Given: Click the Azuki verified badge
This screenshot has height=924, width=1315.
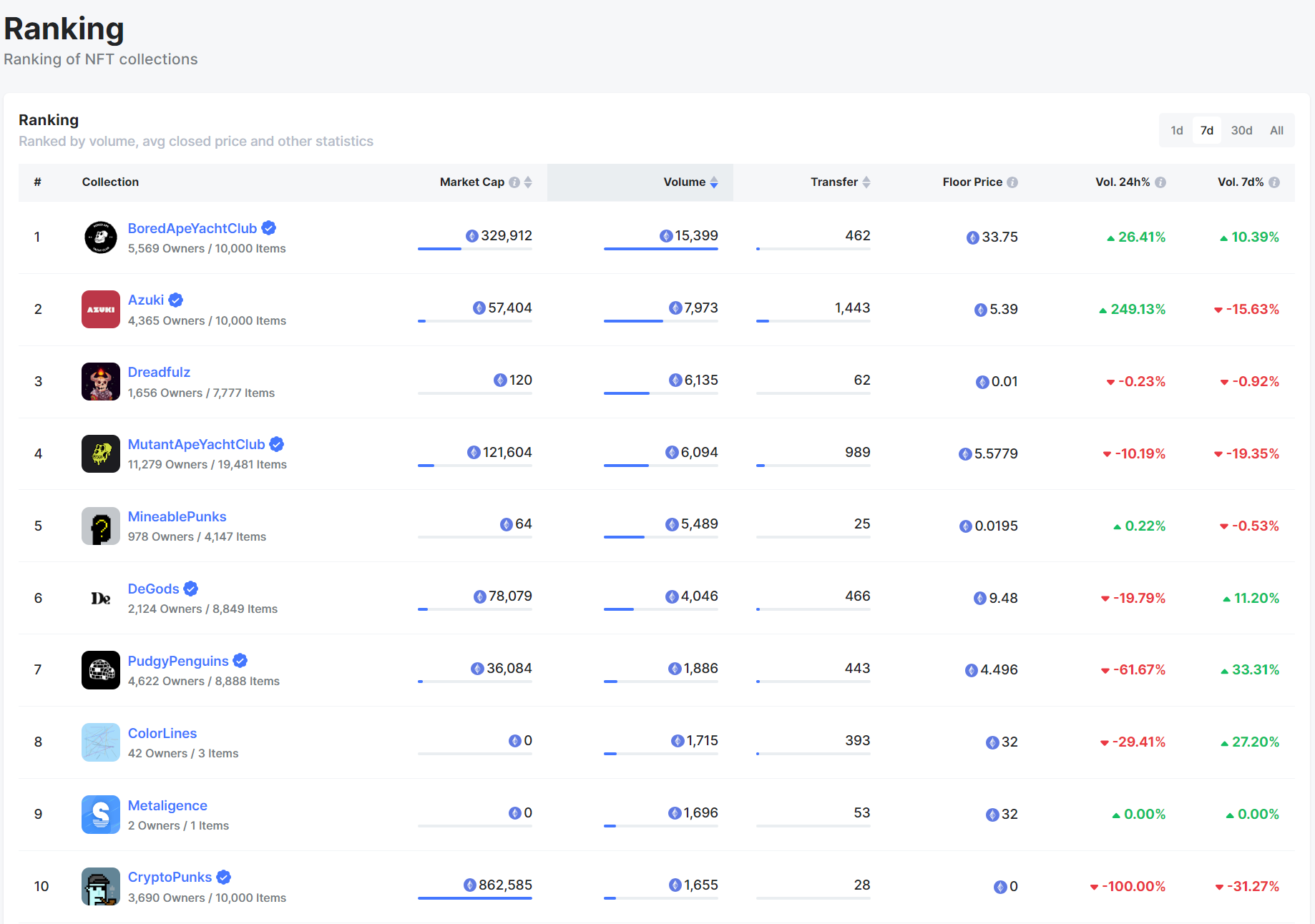Looking at the screenshot, I should click(x=176, y=300).
